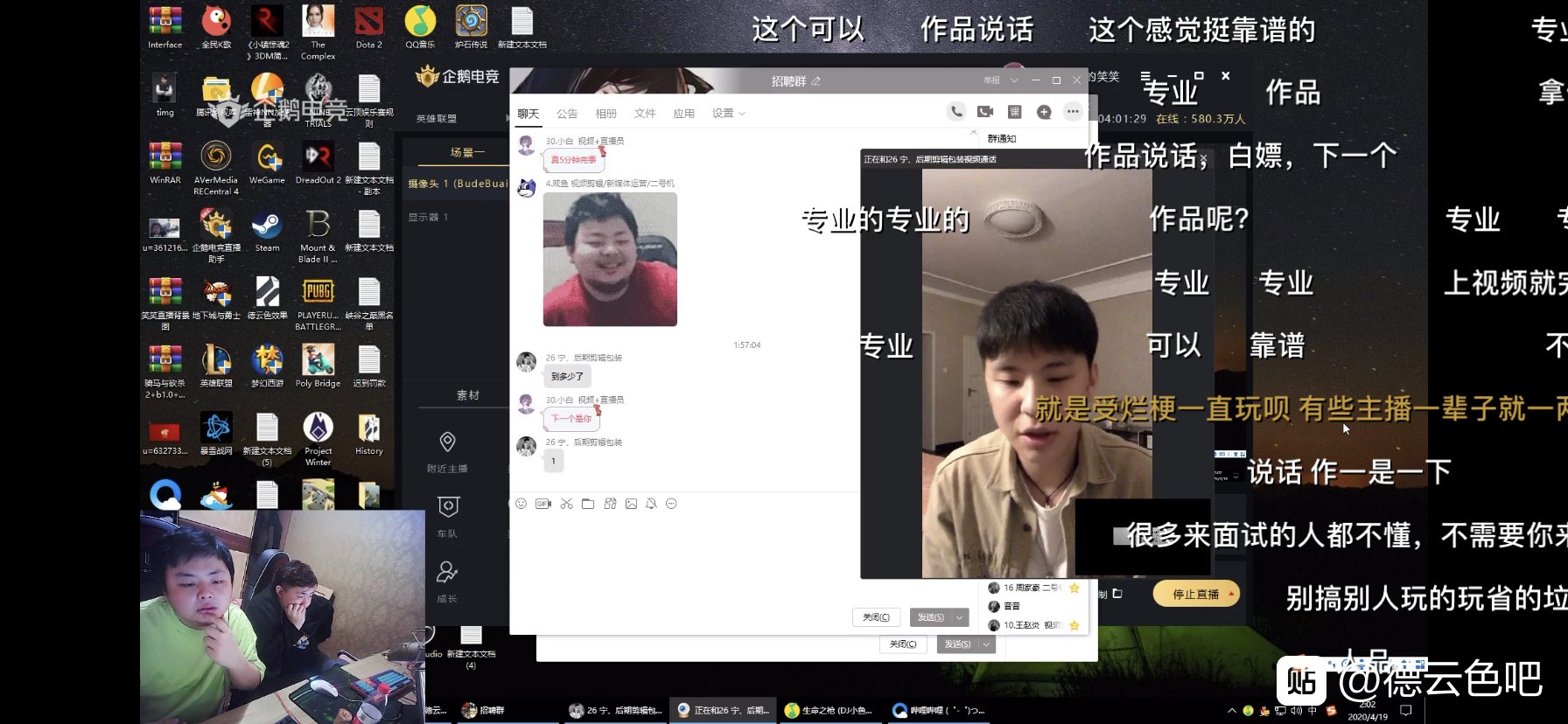Open Project Winter desktop icon
1568x724 pixels.
point(318,439)
